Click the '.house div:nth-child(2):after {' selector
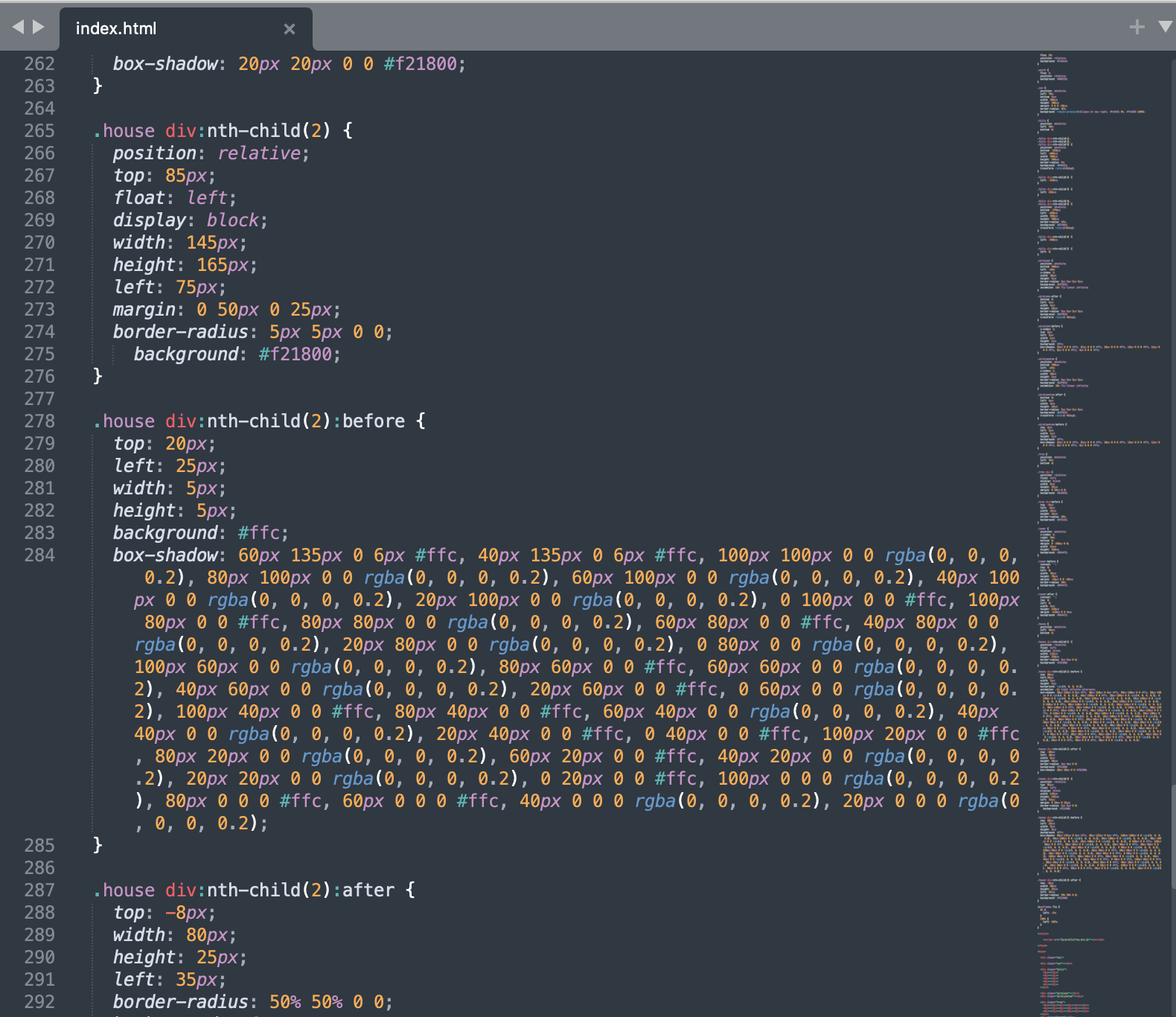Viewport: 1176px width, 1017px height. point(255,890)
